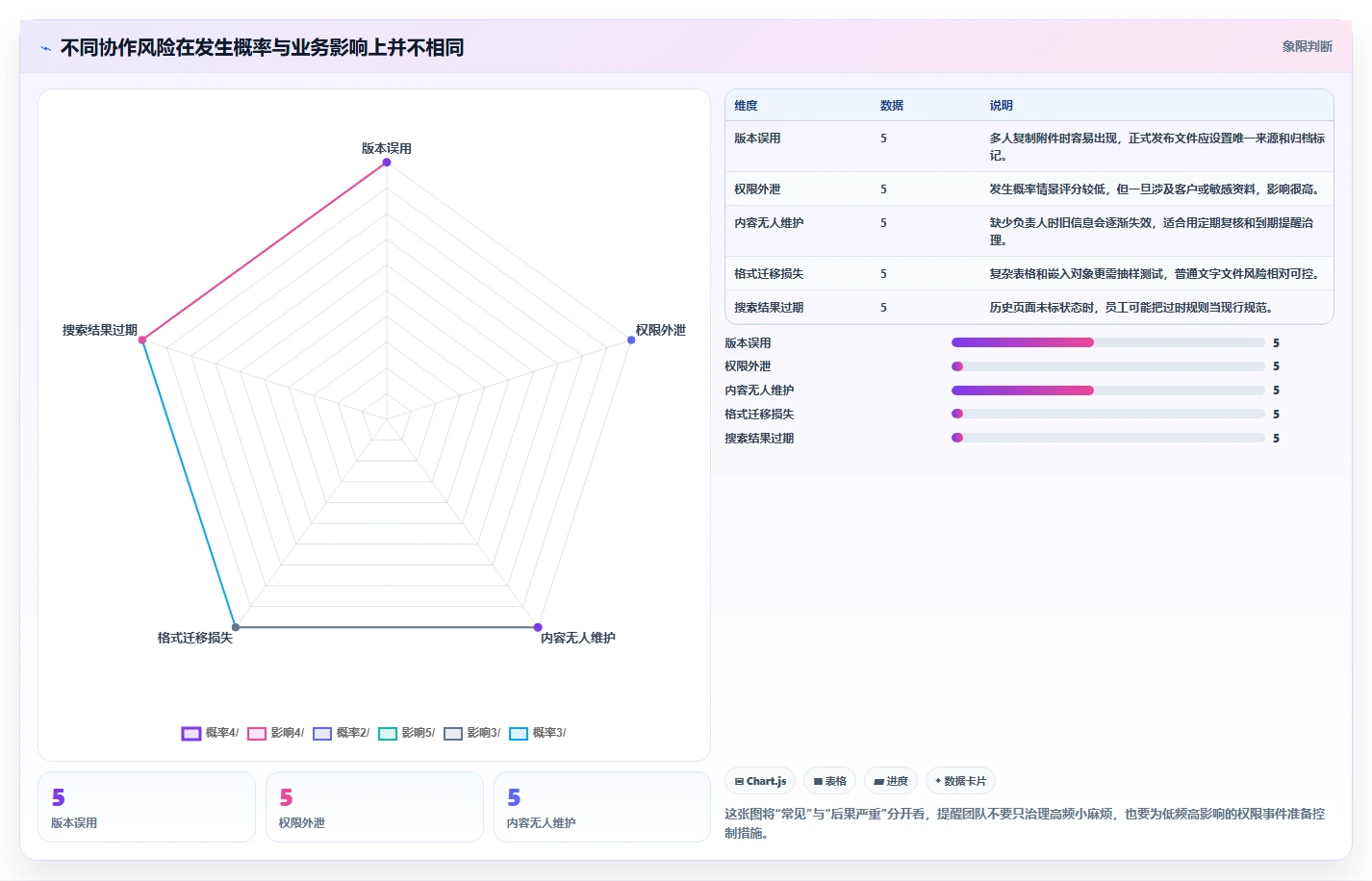This screenshot has width=1372, height=881.
Task: Click the description starting 缺少负责人时旧信息
Action: pos(1152,232)
